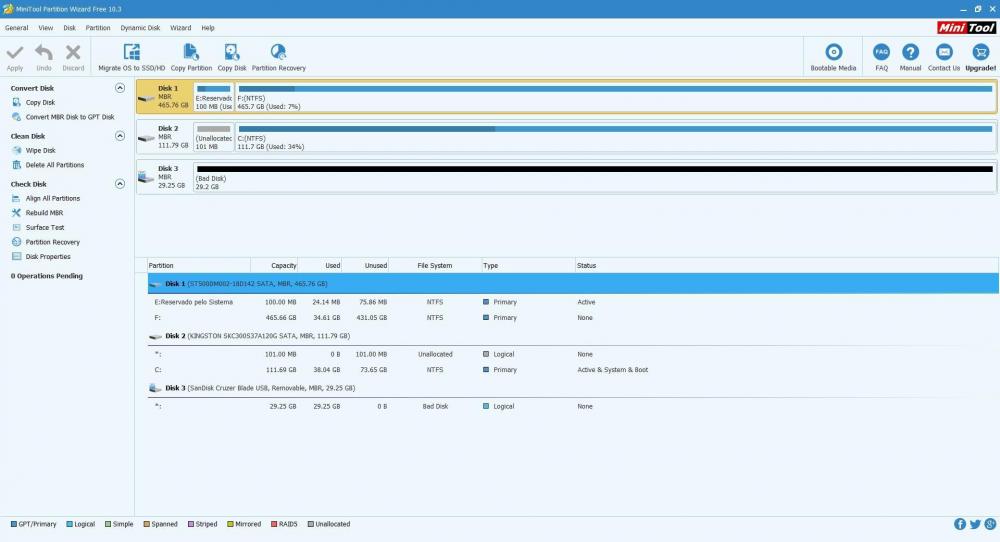The image size is (1000, 542).
Task: Open Bootable Media builder
Action: click(833, 52)
